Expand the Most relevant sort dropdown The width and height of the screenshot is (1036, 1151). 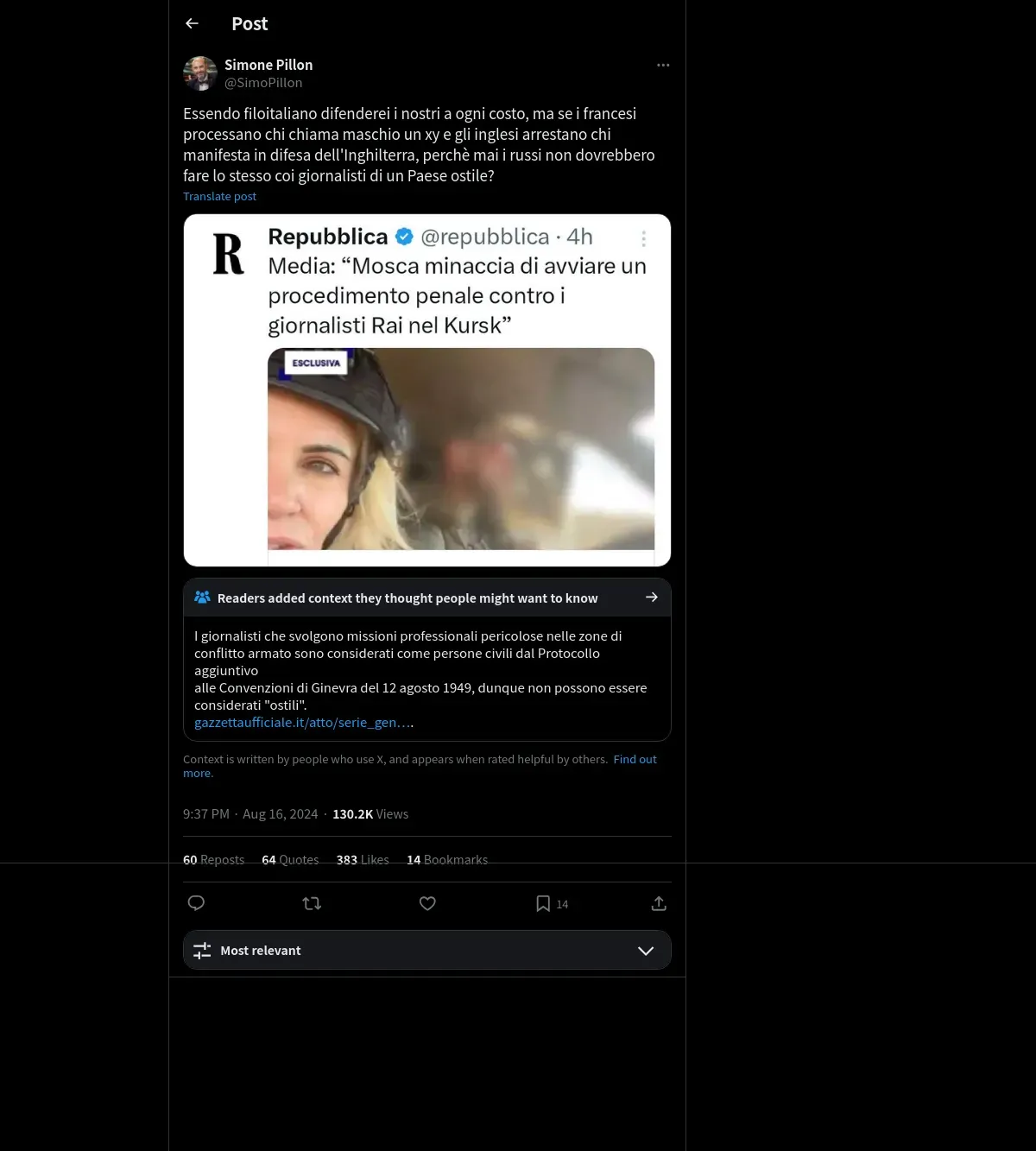tap(427, 950)
